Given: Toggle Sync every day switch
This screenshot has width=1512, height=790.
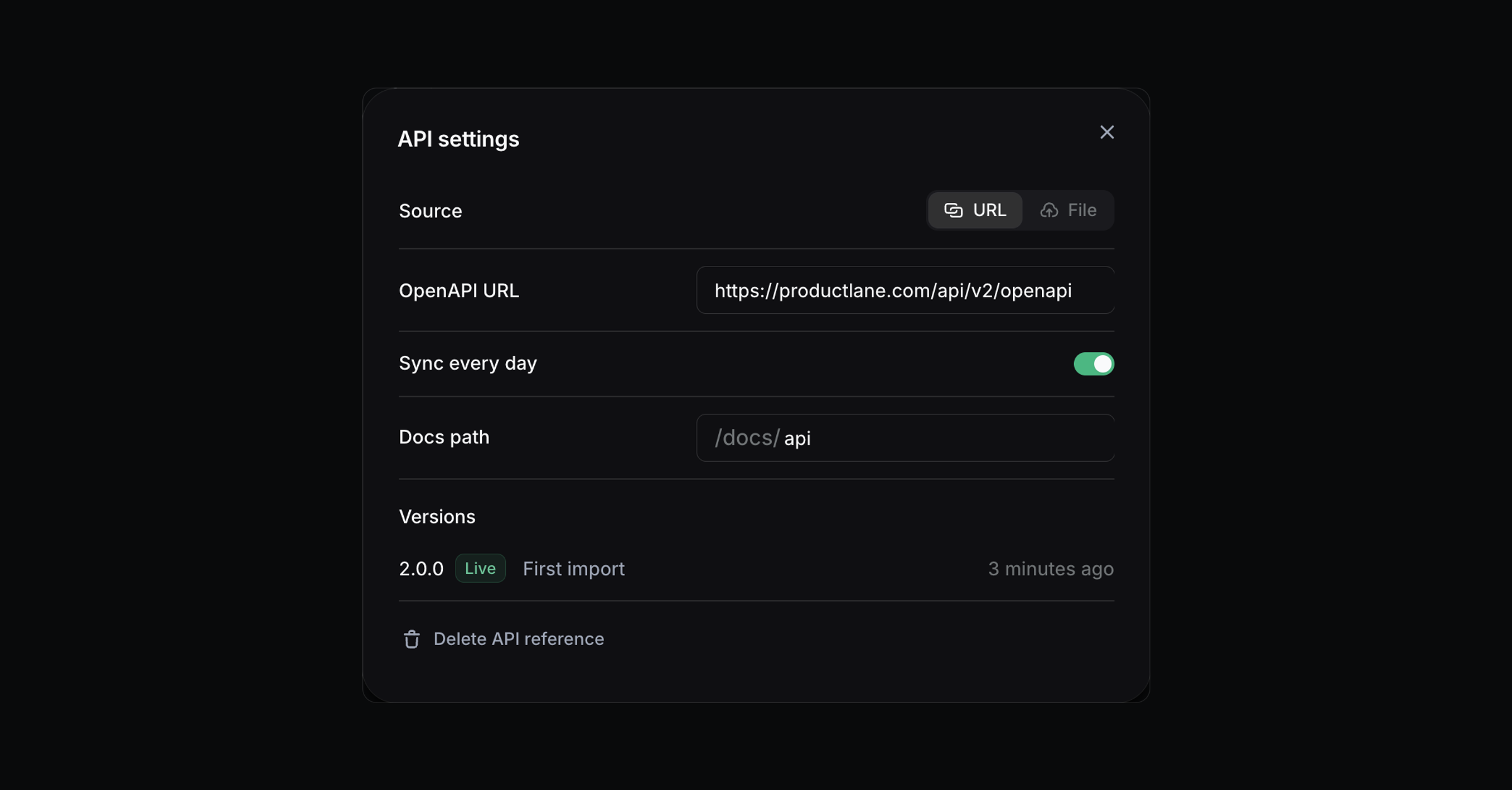Looking at the screenshot, I should tap(1094, 364).
